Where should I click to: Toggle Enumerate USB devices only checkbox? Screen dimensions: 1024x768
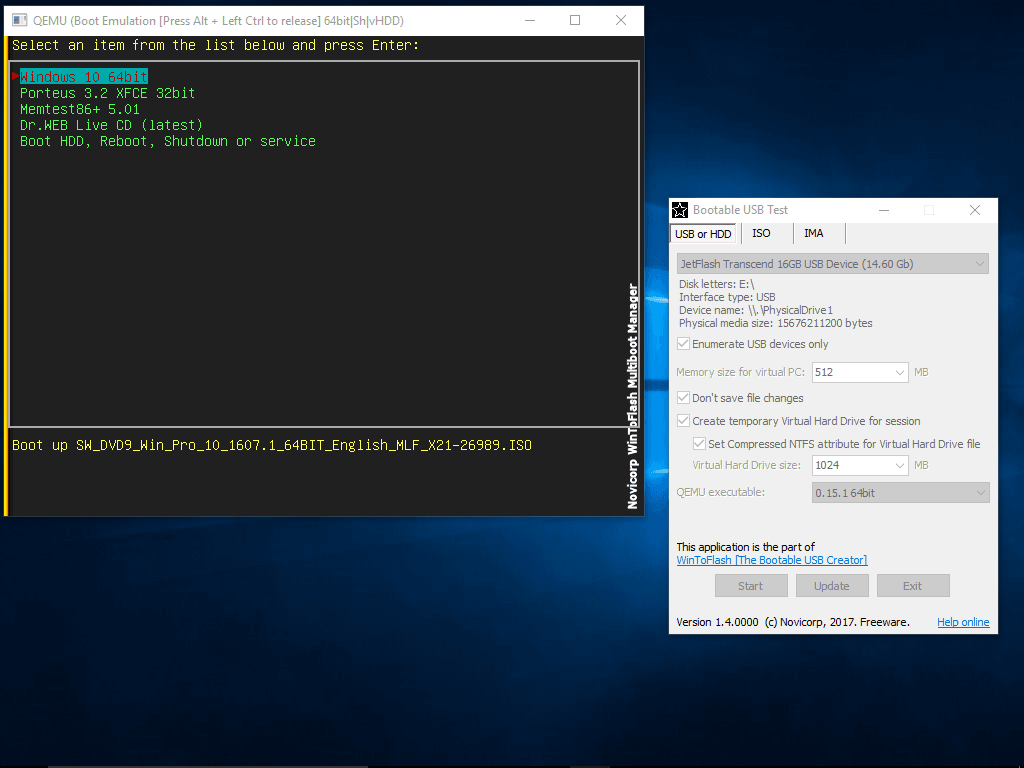683,344
